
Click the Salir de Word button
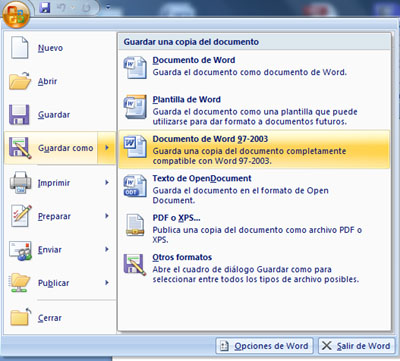tap(356, 346)
